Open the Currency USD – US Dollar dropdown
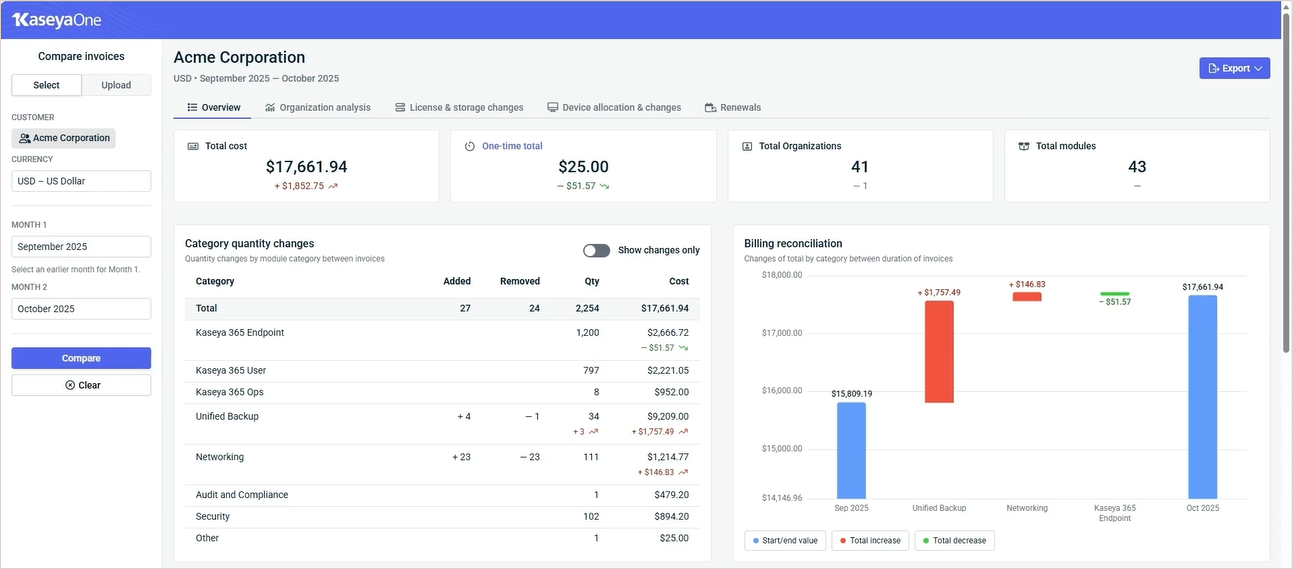This screenshot has width=1293, height=569. click(81, 181)
